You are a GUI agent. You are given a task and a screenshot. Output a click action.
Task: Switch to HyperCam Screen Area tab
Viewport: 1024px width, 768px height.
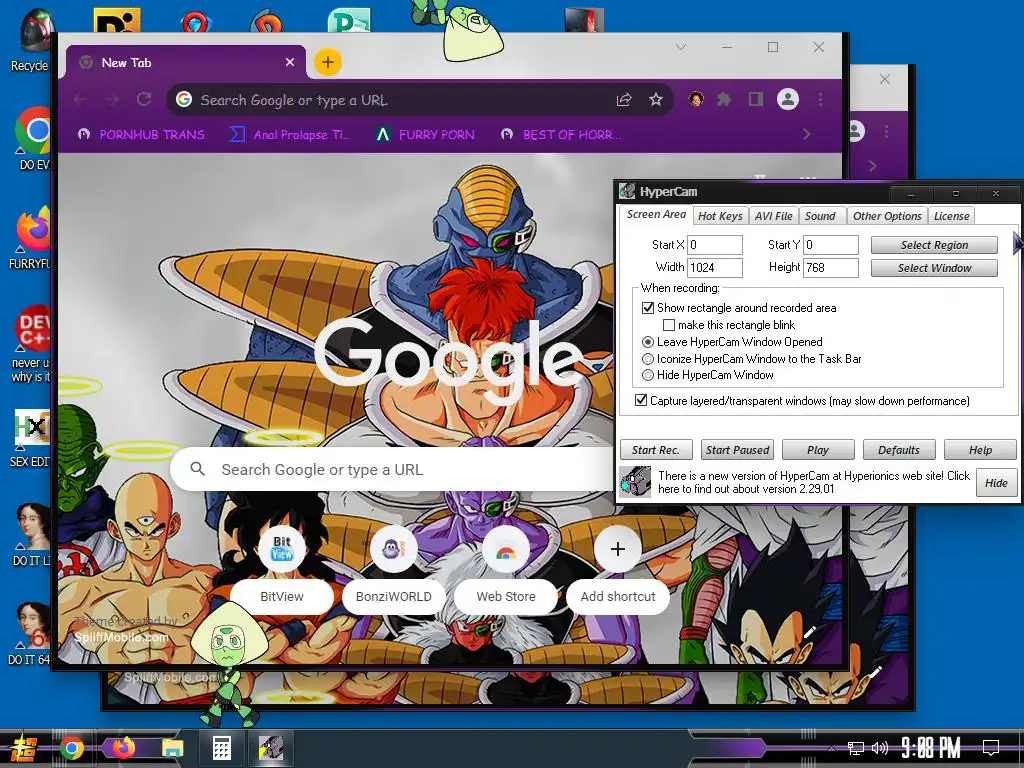[x=656, y=214]
